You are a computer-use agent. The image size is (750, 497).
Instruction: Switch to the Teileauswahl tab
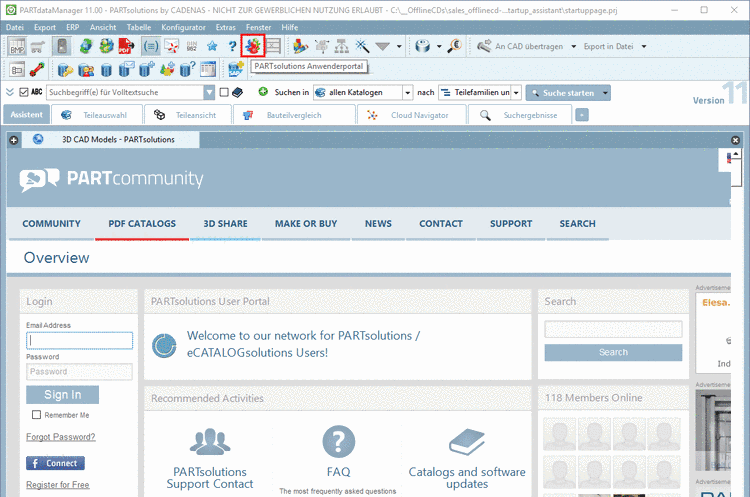(97, 115)
